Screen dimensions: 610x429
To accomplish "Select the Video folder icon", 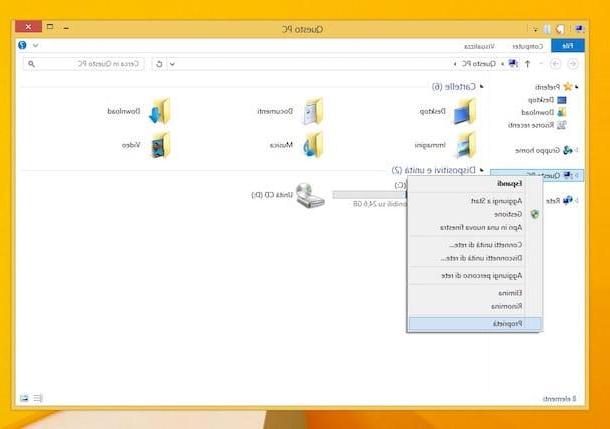I will (x=160, y=145).
